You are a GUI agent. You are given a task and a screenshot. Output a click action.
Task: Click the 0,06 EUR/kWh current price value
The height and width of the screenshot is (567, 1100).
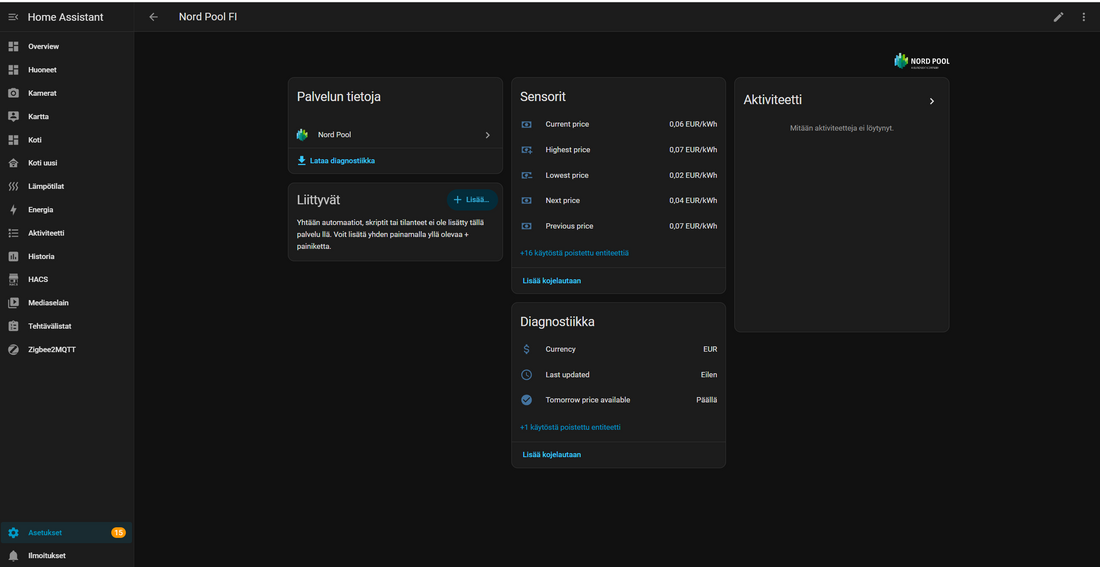tap(693, 124)
